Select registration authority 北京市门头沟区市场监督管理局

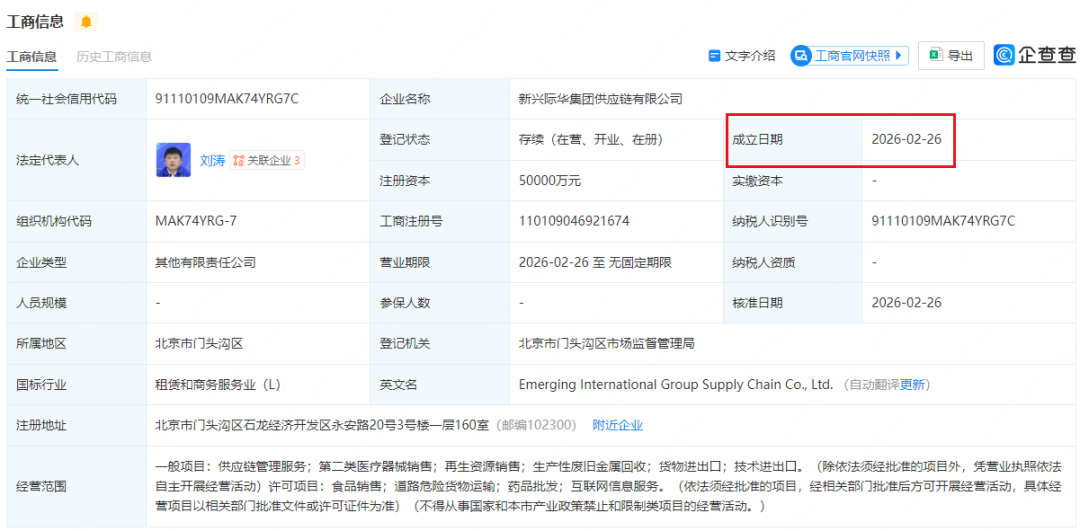coord(606,344)
